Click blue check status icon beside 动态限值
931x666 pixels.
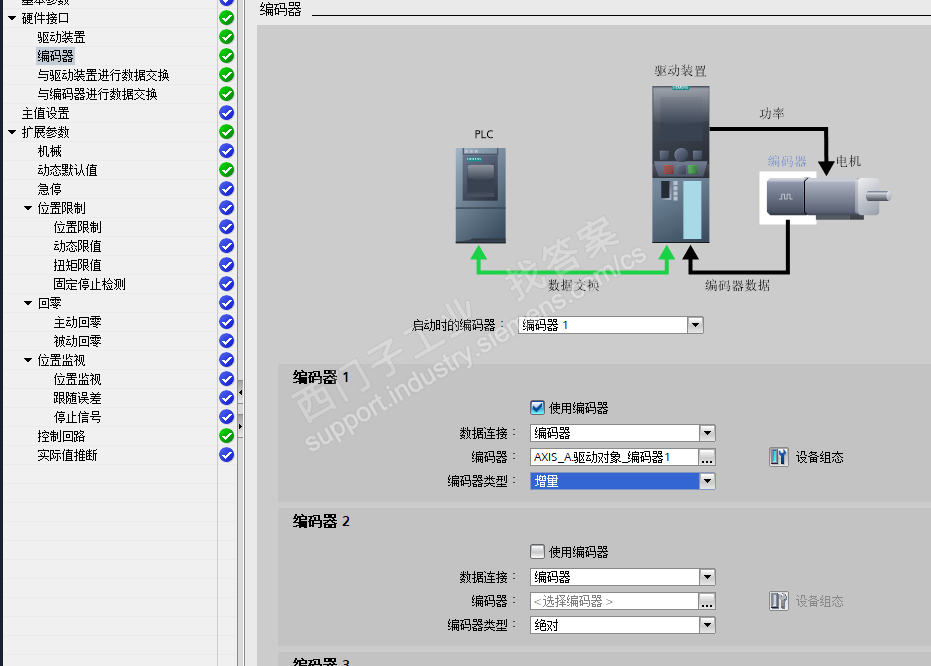coord(226,246)
